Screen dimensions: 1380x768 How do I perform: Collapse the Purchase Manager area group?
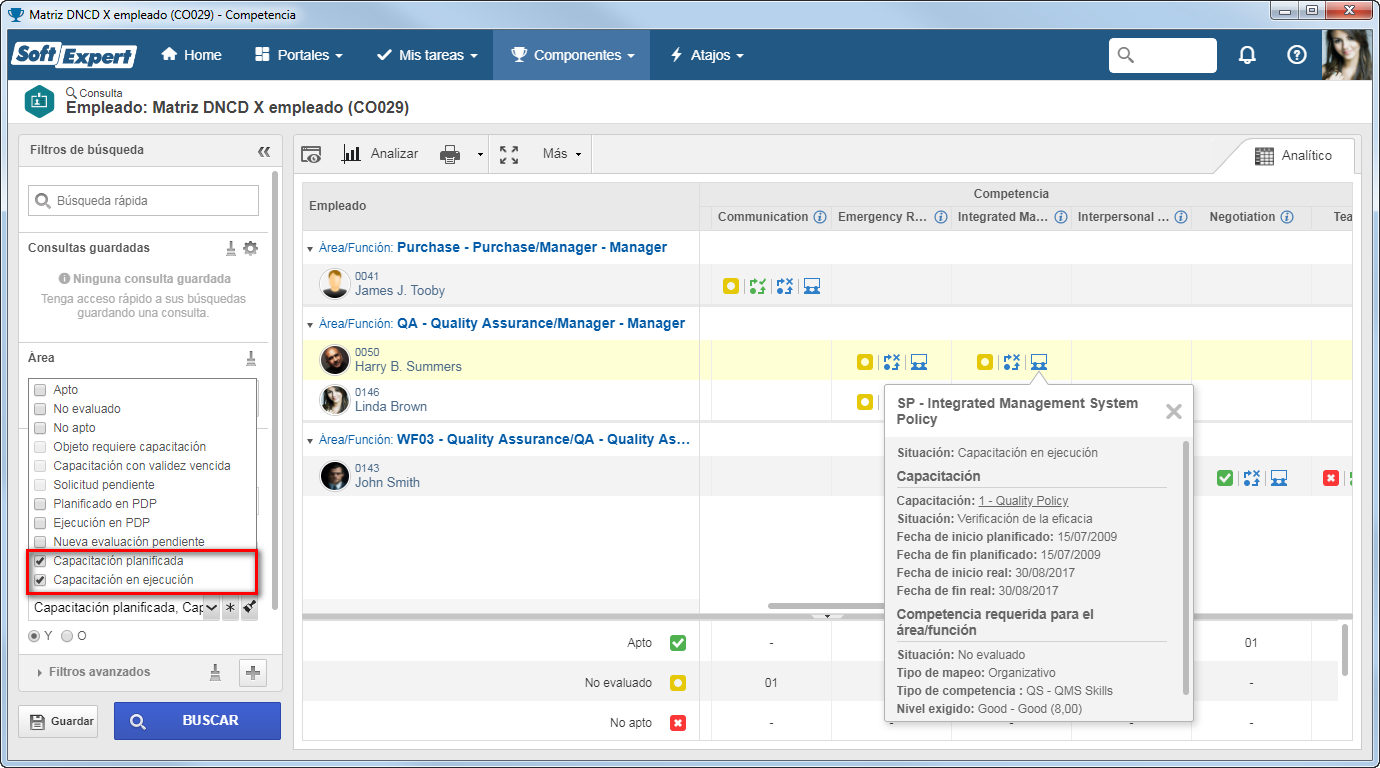[311, 248]
